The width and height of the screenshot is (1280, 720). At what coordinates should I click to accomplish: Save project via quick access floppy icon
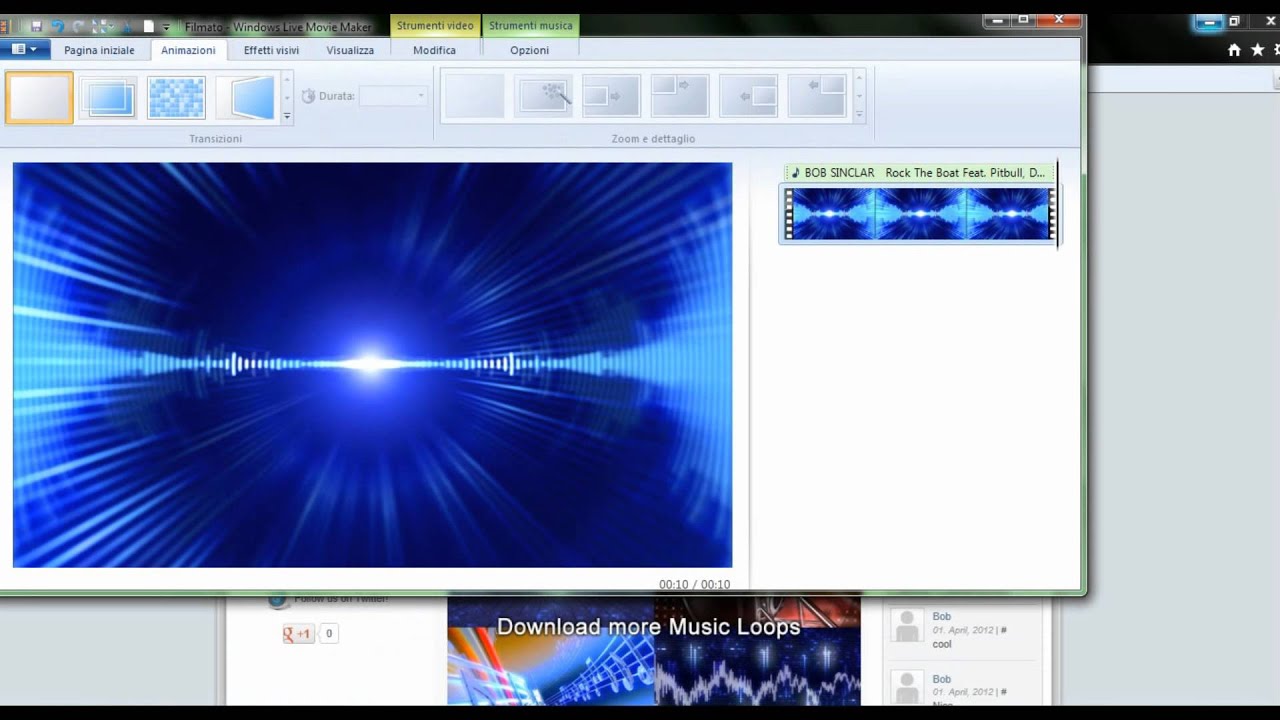pyautogui.click(x=36, y=27)
